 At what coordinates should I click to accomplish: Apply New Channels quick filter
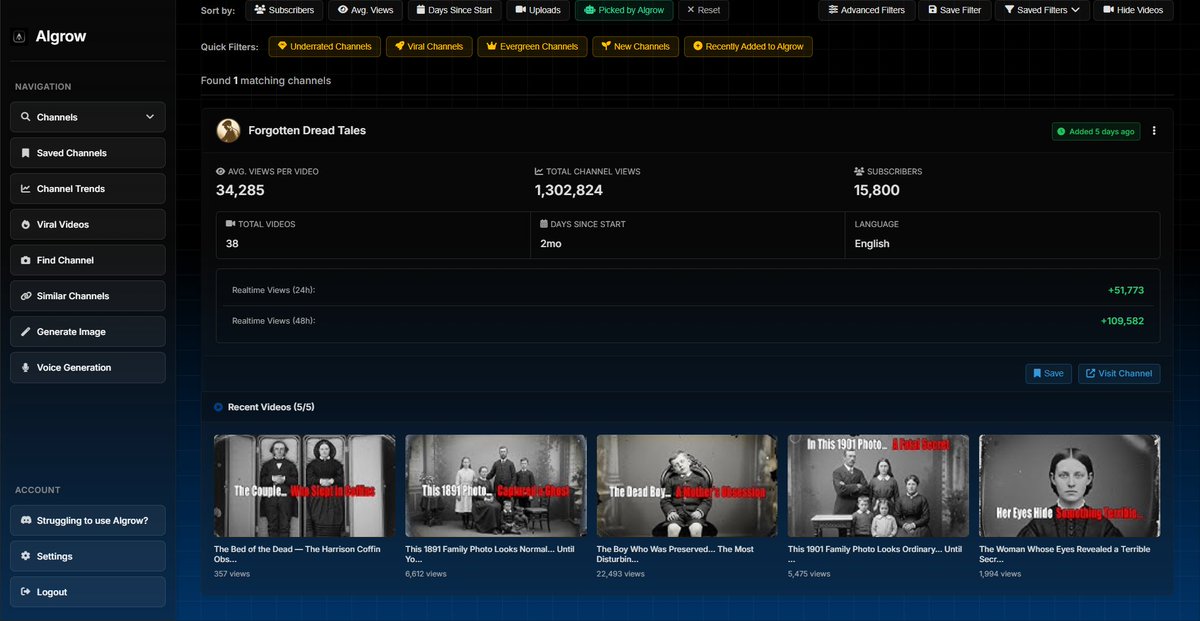[x=636, y=46]
